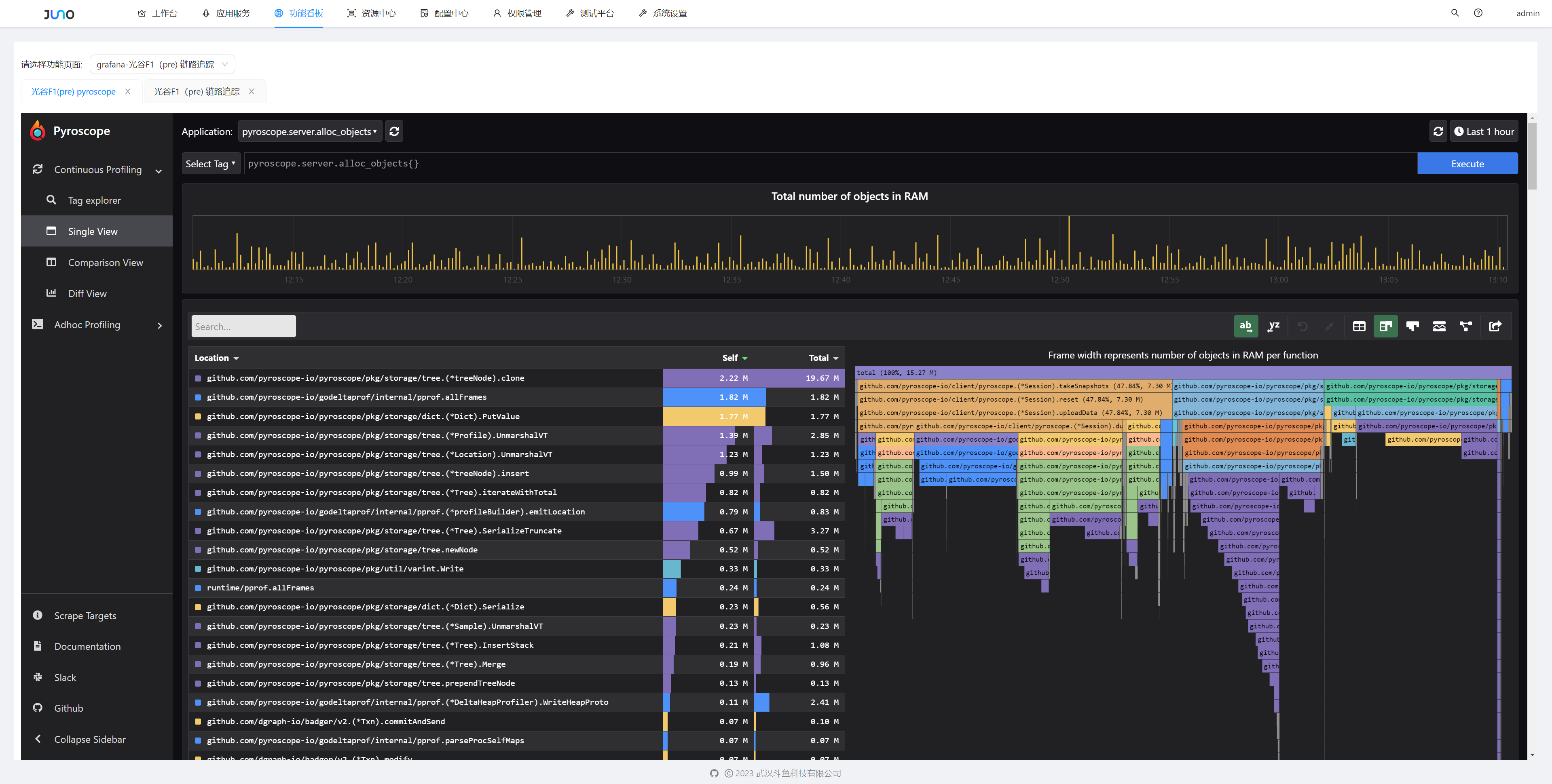Collapse the Continuous Profiling section

click(x=97, y=169)
